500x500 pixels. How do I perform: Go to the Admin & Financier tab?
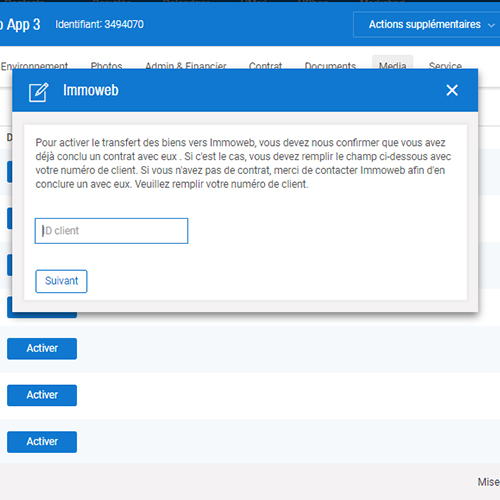coord(186,65)
